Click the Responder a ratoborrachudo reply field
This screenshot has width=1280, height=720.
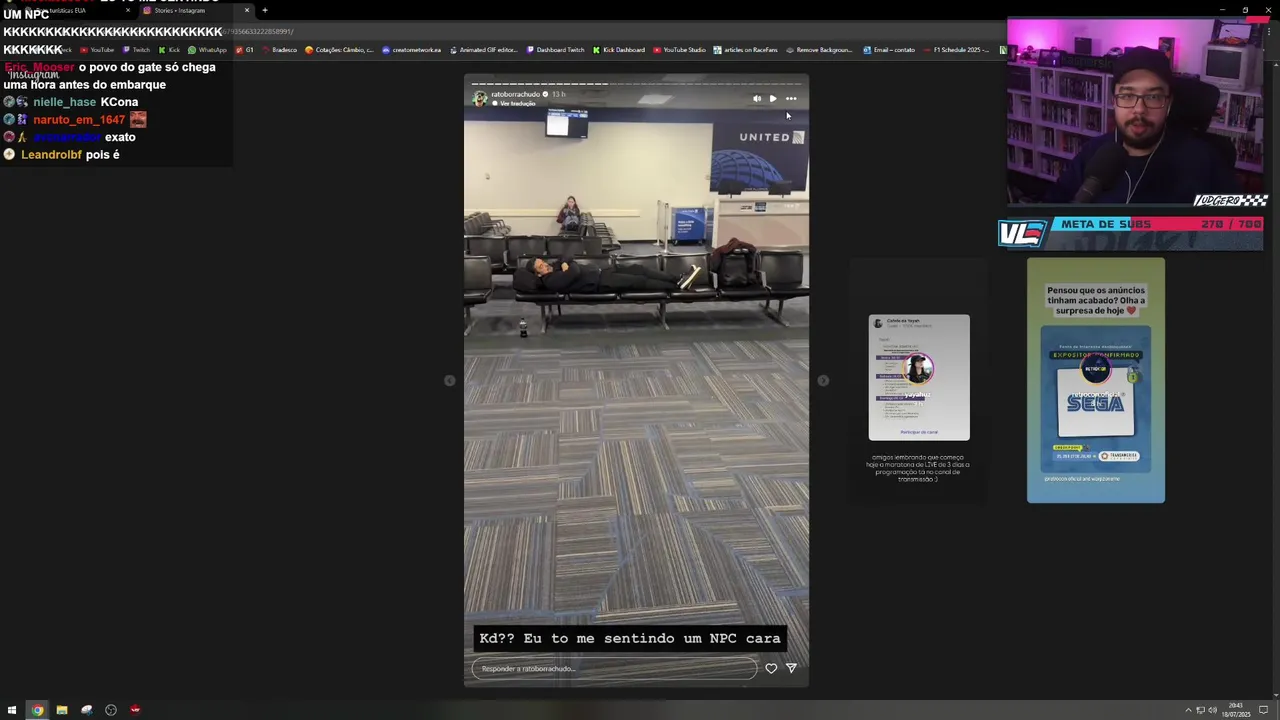click(x=614, y=668)
